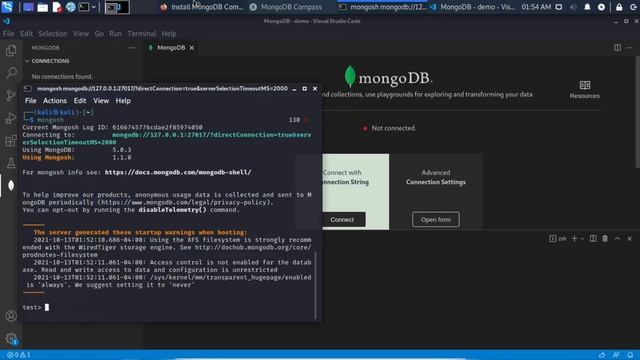Click 'Not connected.' status text

(x=393, y=128)
